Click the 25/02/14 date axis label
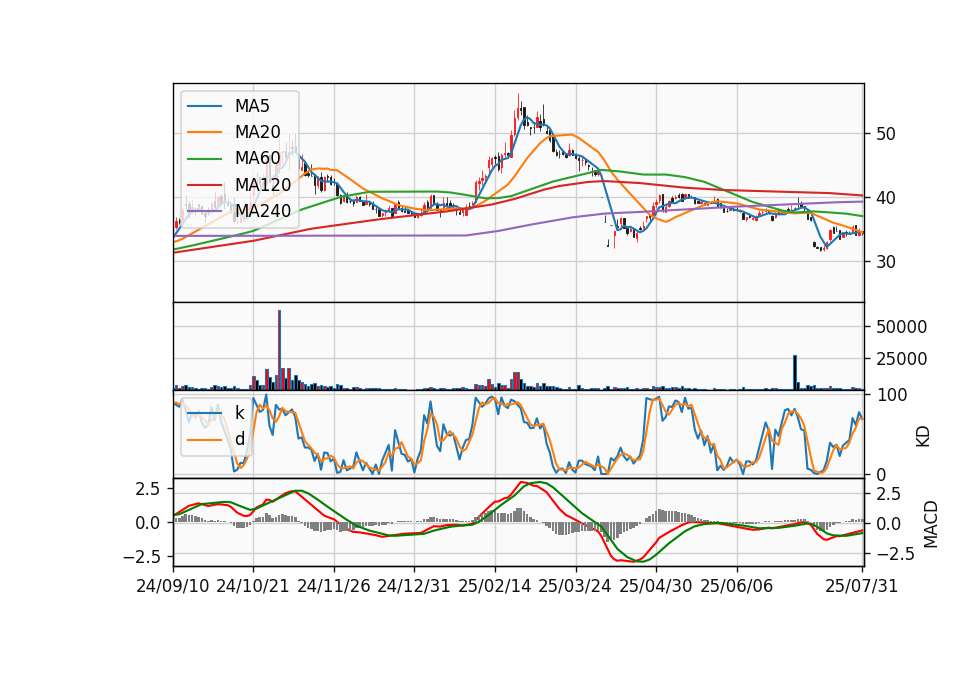This screenshot has height=690, width=960. (495, 586)
